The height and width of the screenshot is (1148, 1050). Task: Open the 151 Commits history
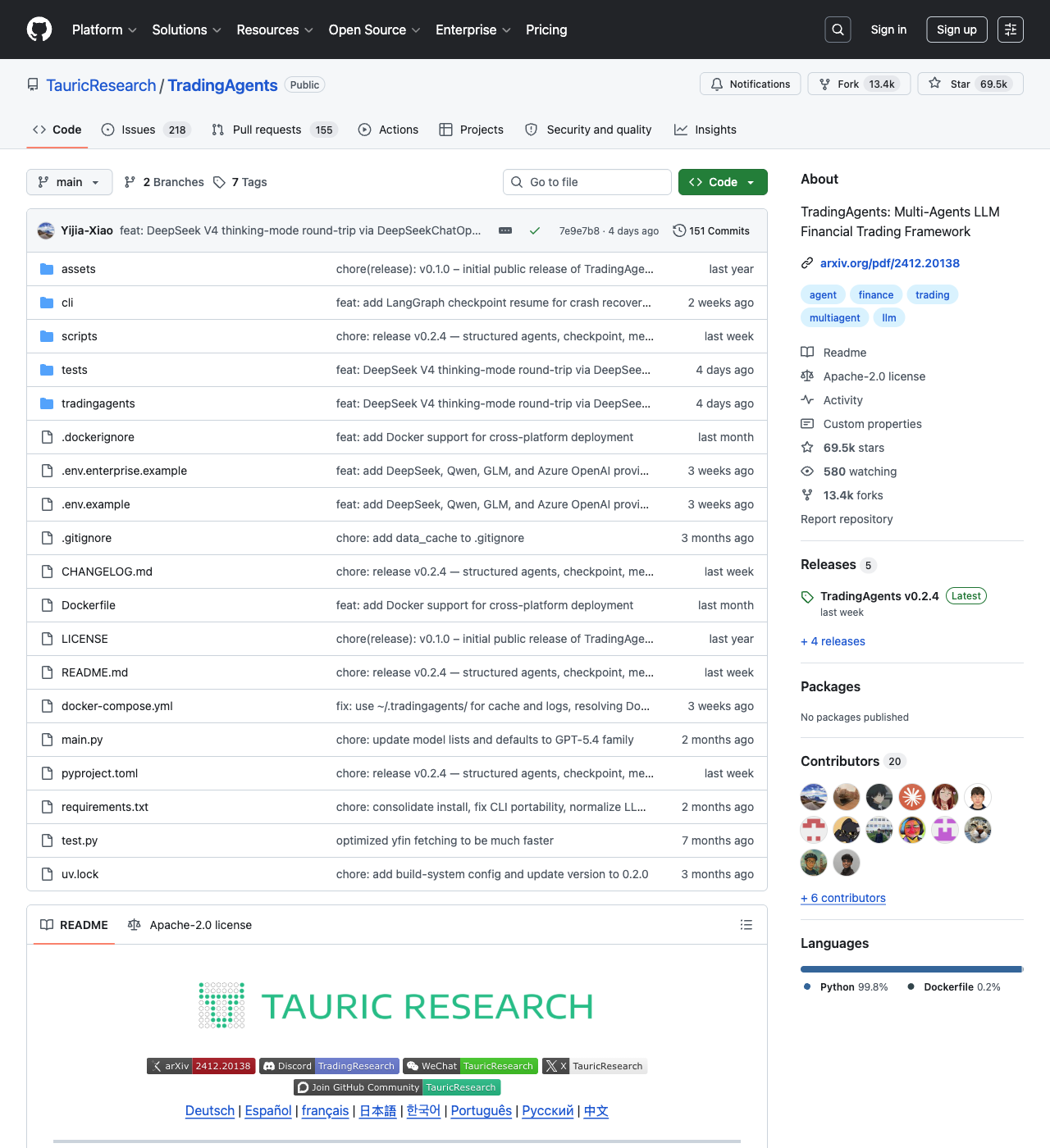(x=711, y=230)
